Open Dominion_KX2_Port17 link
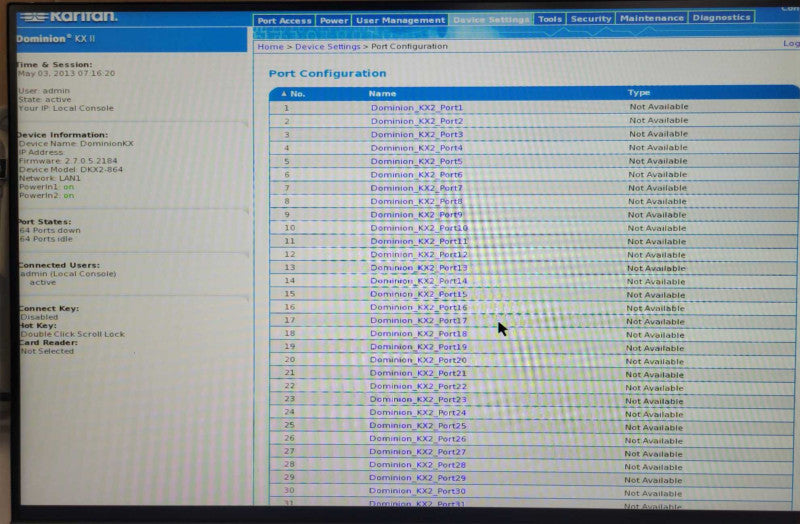The width and height of the screenshot is (800, 524). tap(419, 320)
